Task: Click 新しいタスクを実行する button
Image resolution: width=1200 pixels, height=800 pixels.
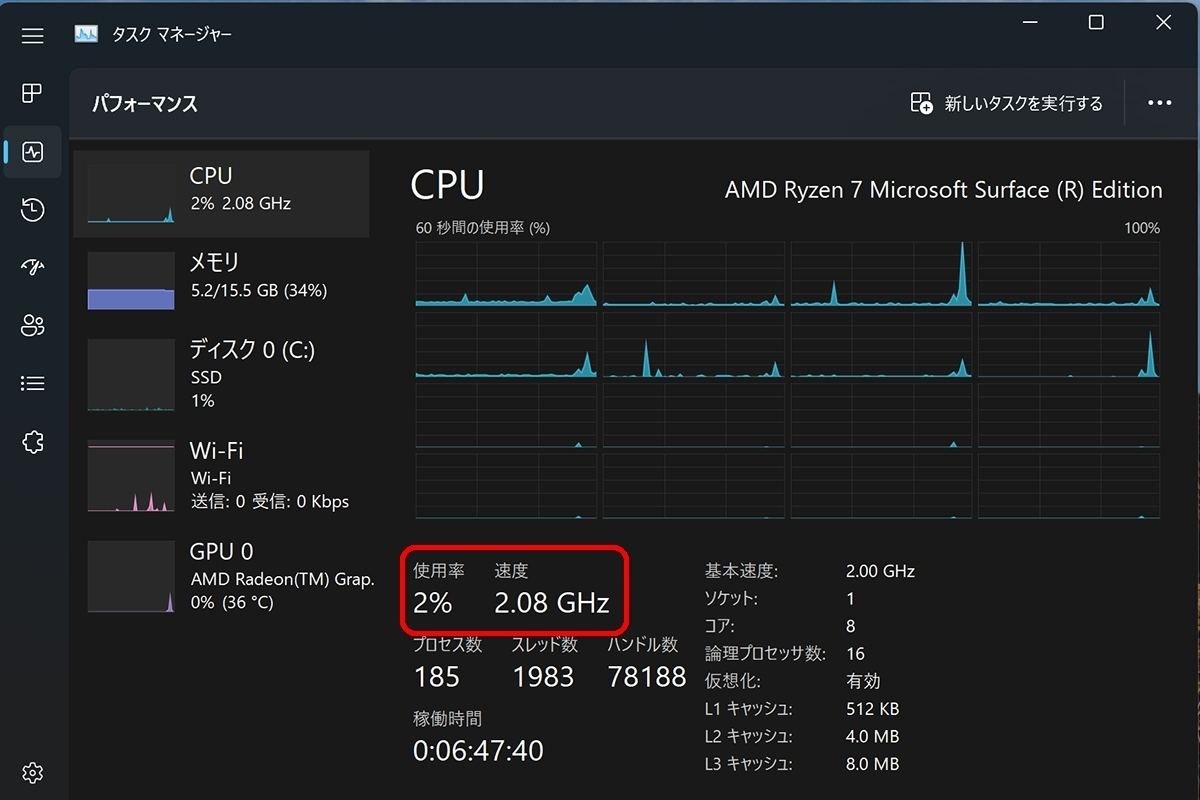Action: (x=1007, y=103)
